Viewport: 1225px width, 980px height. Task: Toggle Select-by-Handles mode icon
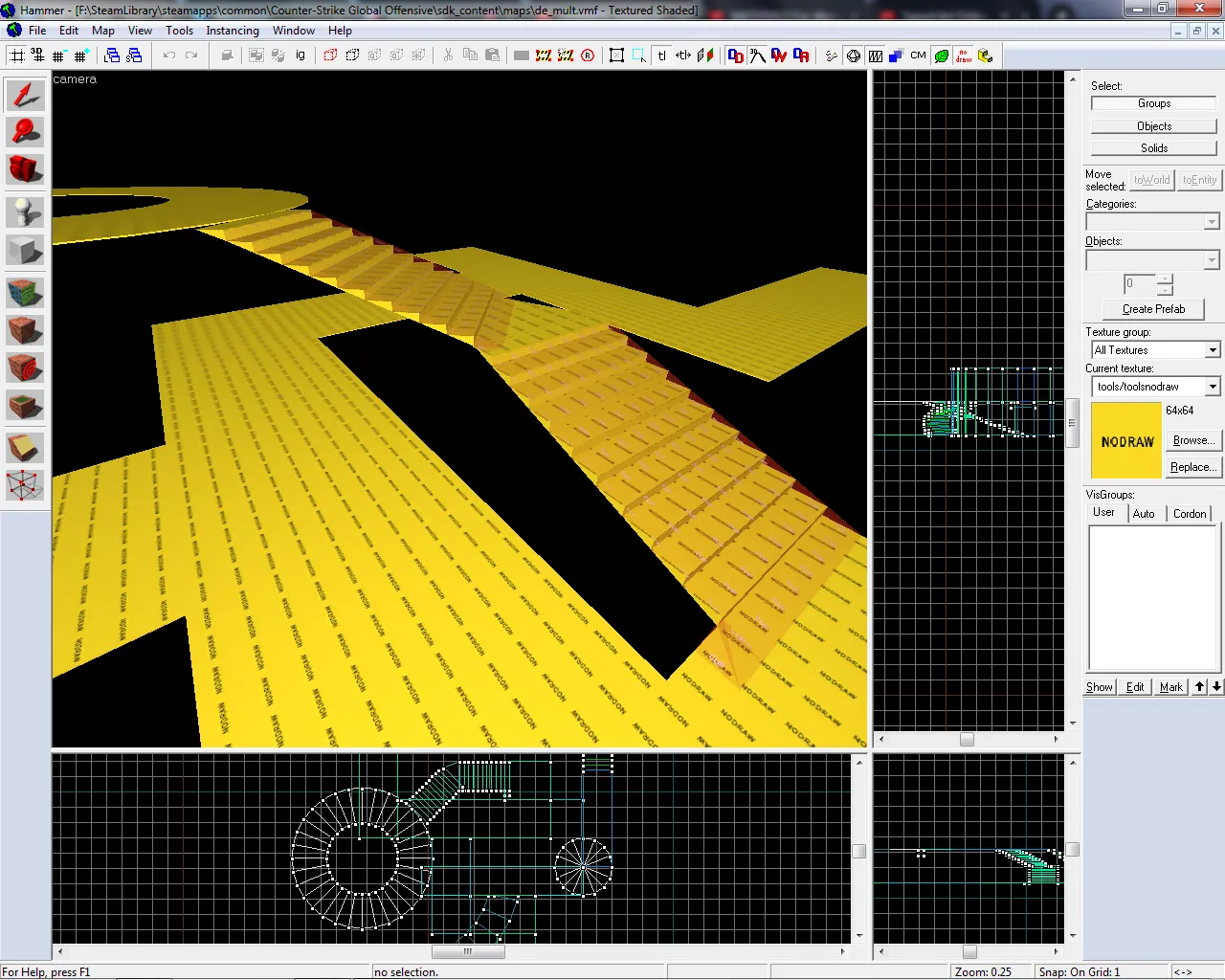617,56
